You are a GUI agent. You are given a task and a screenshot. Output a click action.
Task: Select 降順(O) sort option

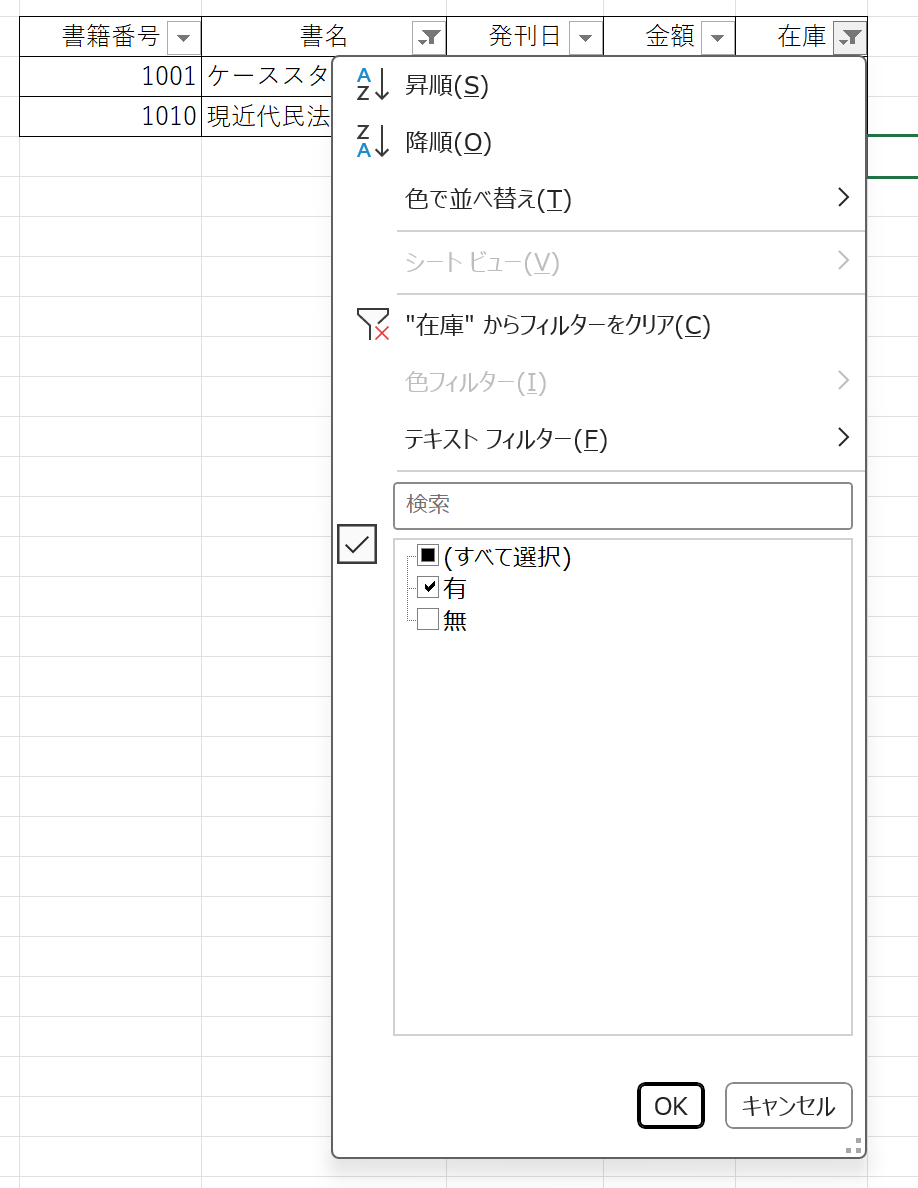[448, 142]
